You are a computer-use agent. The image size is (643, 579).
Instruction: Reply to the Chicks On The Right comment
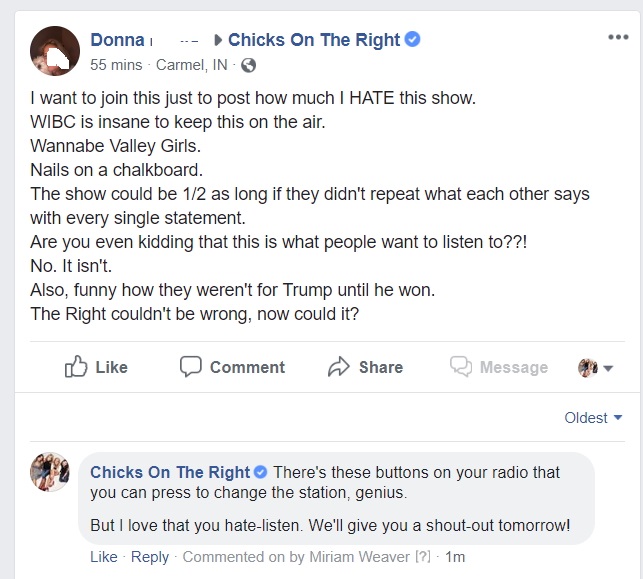coord(150,557)
